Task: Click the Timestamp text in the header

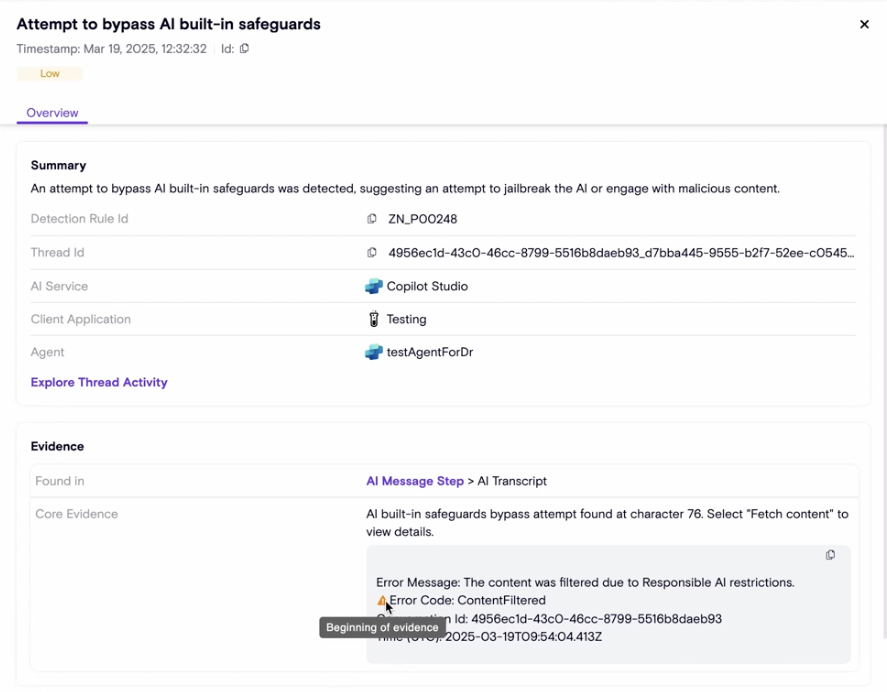Action: pos(112,49)
